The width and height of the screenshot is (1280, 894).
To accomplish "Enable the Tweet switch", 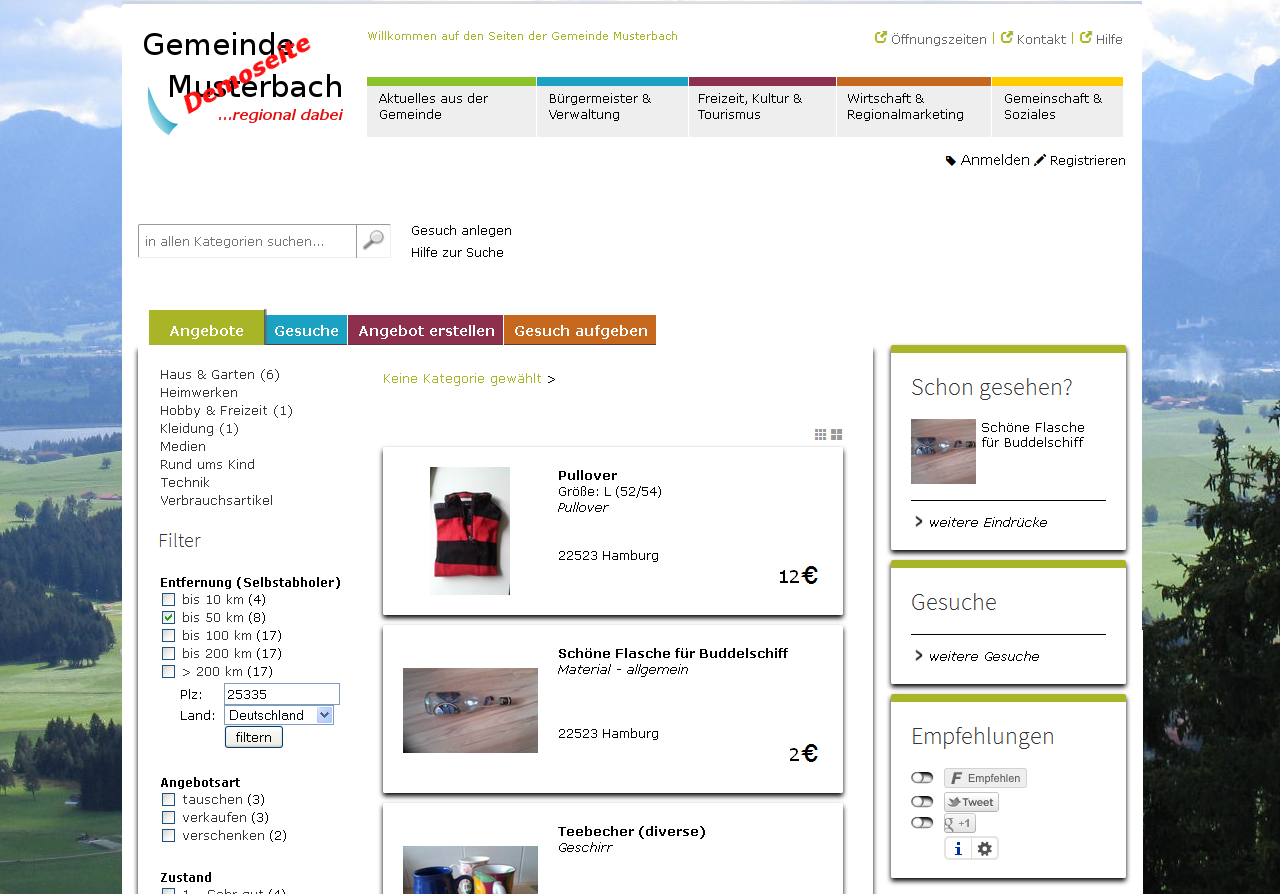I will click(x=922, y=802).
